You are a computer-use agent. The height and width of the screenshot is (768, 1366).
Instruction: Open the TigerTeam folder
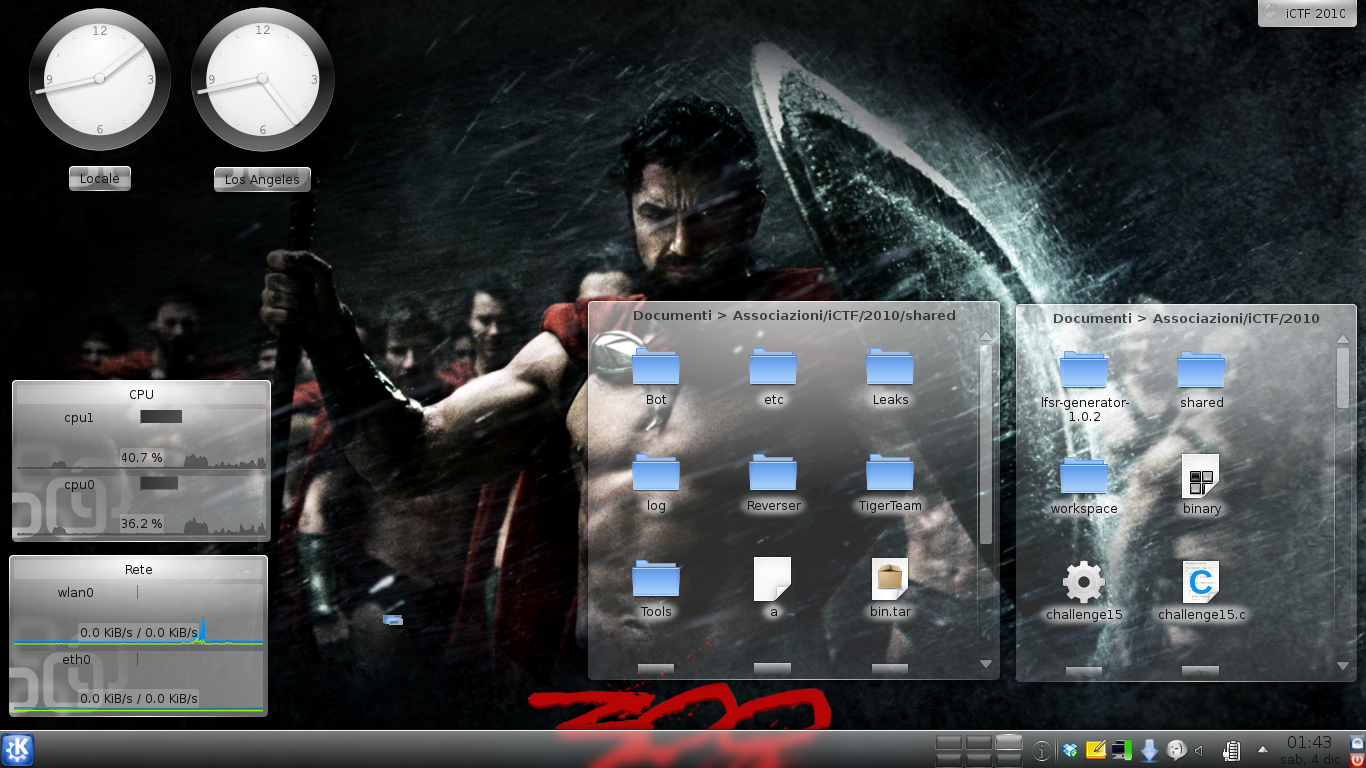(x=889, y=482)
